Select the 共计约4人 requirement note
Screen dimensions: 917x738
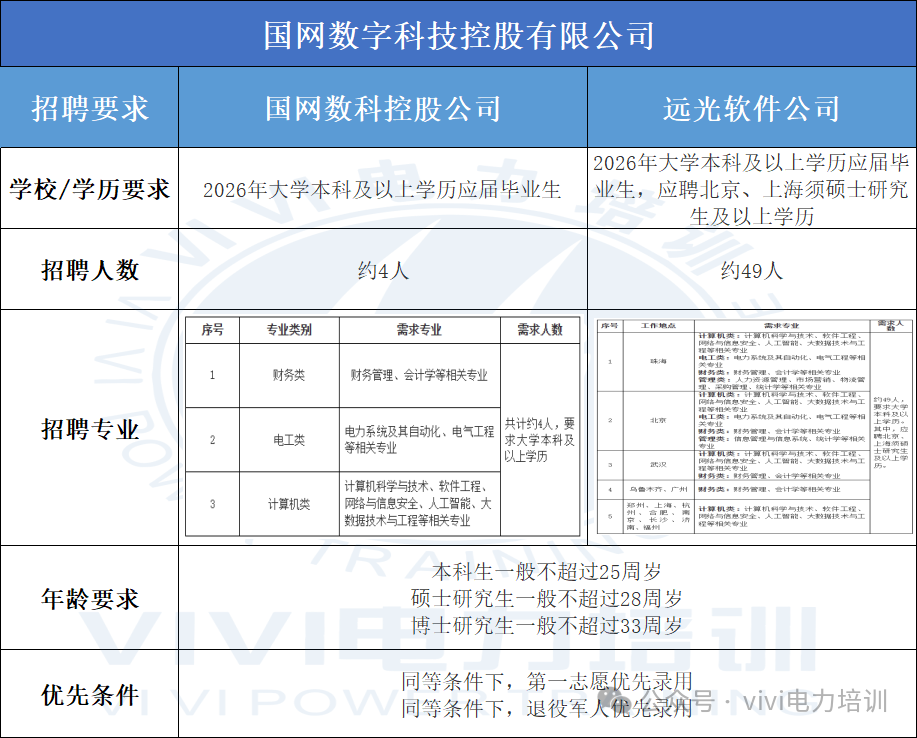539,440
